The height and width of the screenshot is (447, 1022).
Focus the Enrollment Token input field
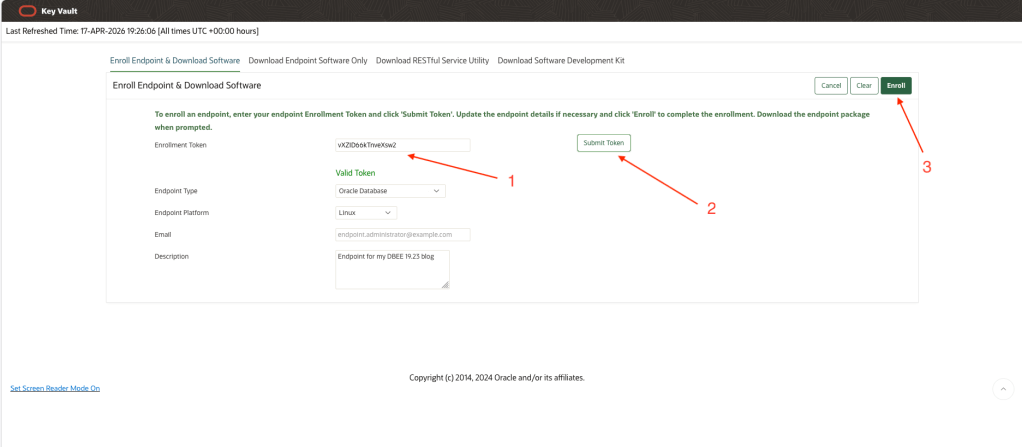402,145
